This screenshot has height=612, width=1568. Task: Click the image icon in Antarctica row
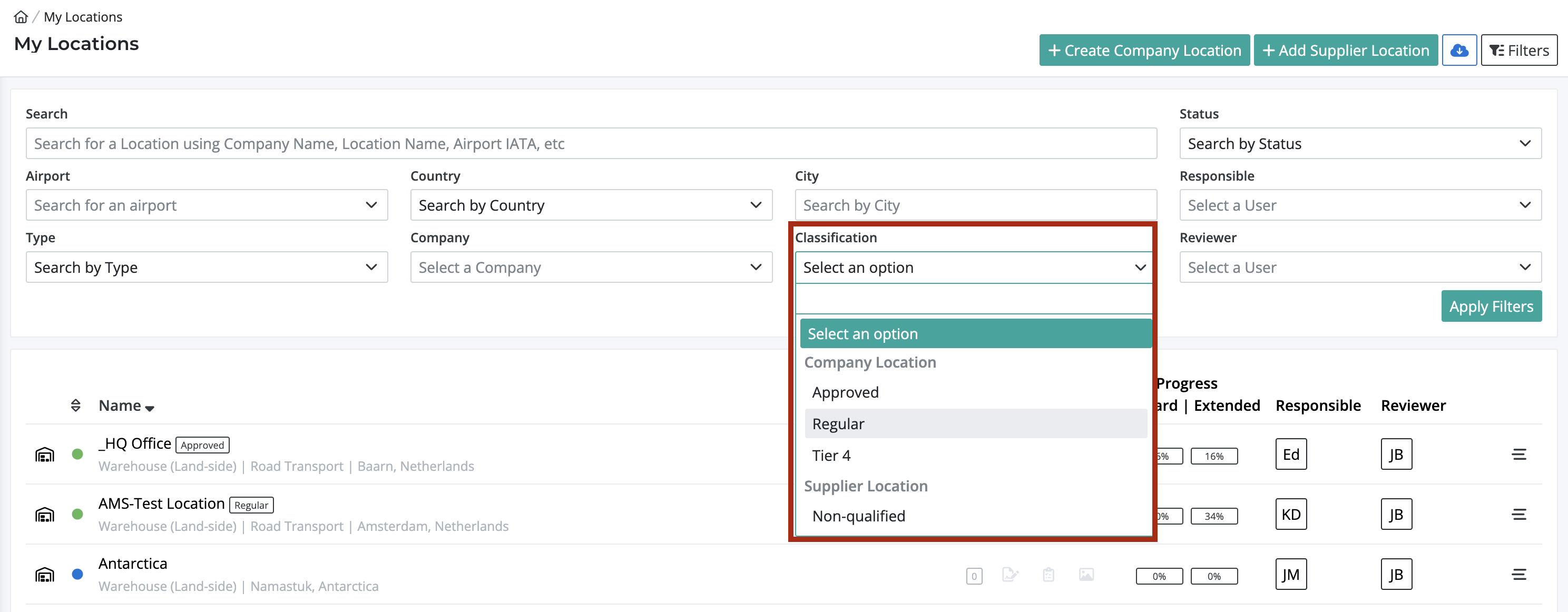1086,575
